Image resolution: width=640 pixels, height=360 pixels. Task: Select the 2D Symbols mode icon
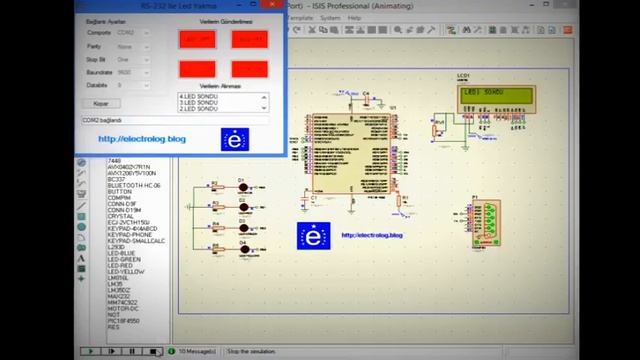click(81, 269)
